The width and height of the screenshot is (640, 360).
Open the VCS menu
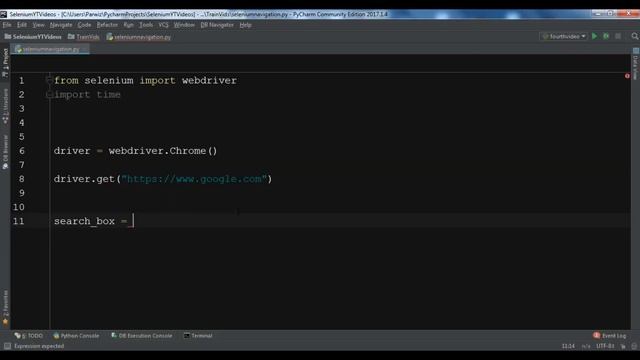[163, 25]
